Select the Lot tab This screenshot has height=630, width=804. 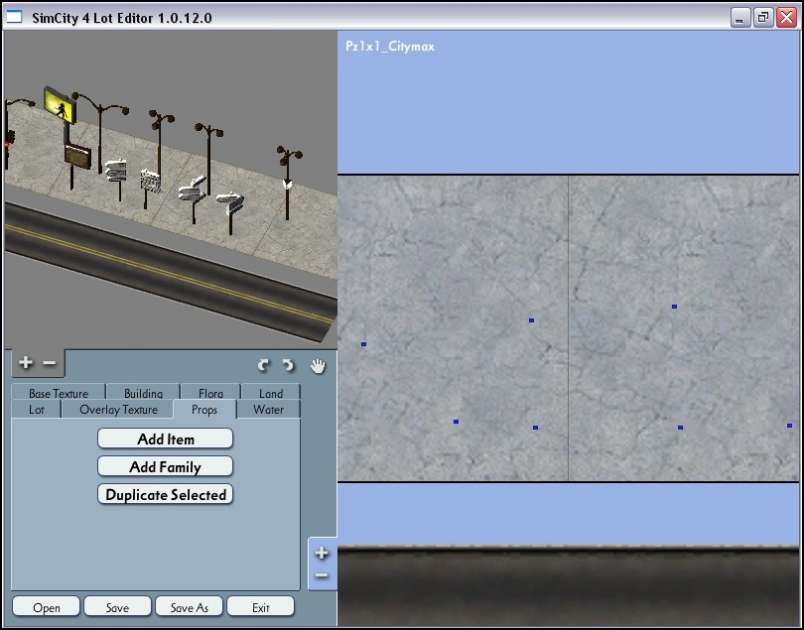click(36, 410)
